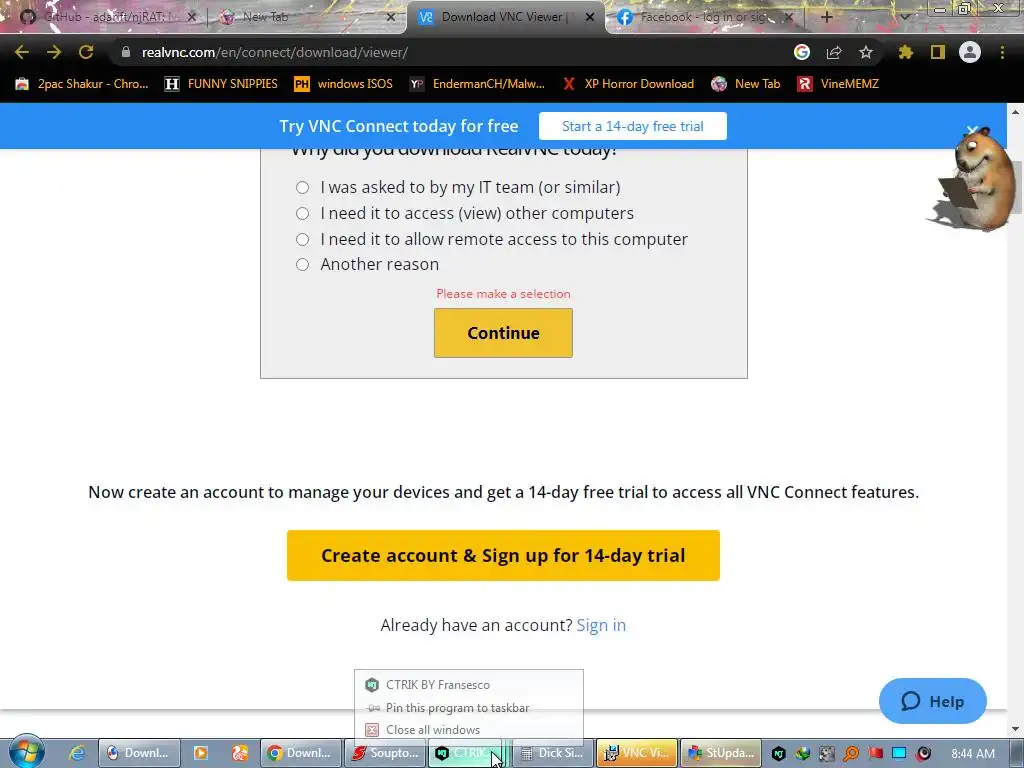The width and height of the screenshot is (1024, 768).
Task: Select the 'Another reason' radio option
Action: click(x=302, y=264)
